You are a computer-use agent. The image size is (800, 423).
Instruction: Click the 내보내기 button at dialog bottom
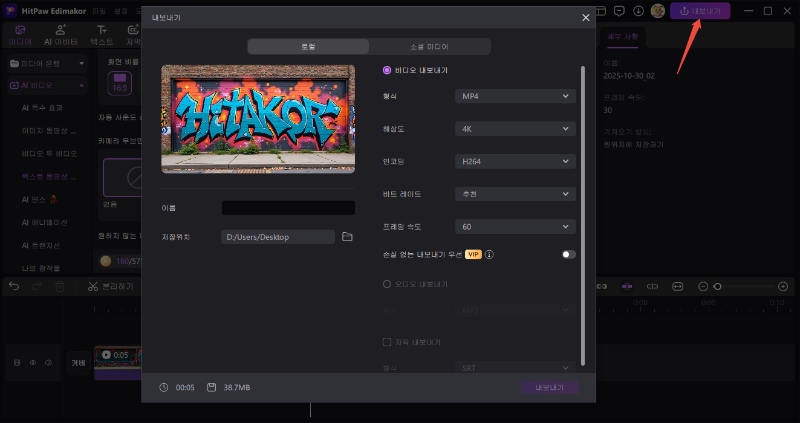tap(549, 387)
